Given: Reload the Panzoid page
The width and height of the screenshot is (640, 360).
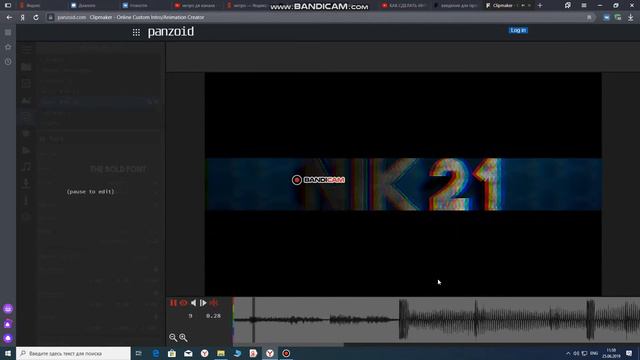Looking at the screenshot, I should click(x=36, y=18).
